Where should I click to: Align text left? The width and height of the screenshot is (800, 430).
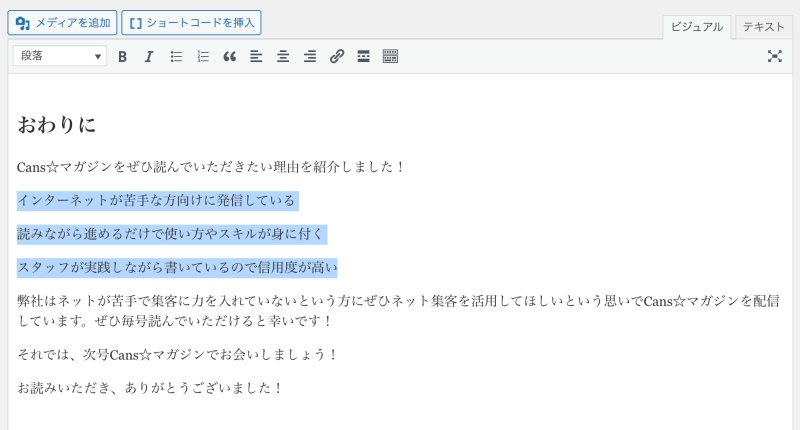(256, 57)
